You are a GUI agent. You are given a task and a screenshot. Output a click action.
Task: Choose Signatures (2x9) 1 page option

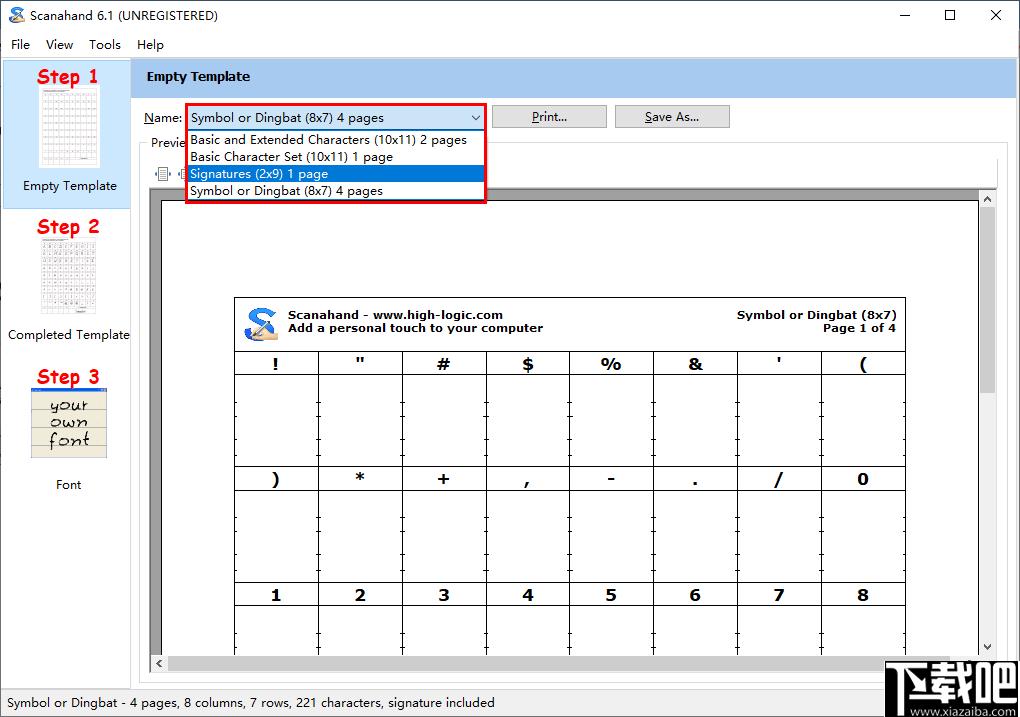pyautogui.click(x=336, y=174)
